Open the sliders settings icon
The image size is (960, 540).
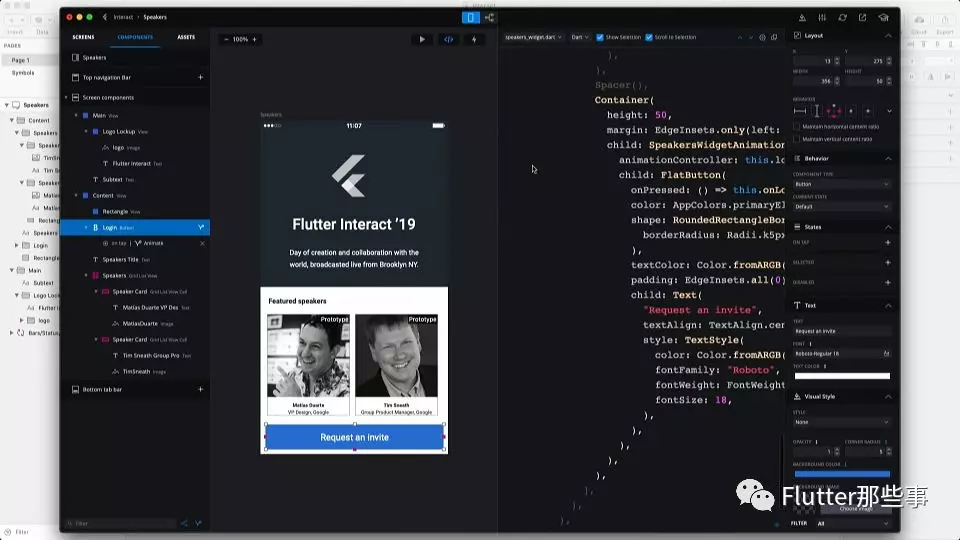822,18
